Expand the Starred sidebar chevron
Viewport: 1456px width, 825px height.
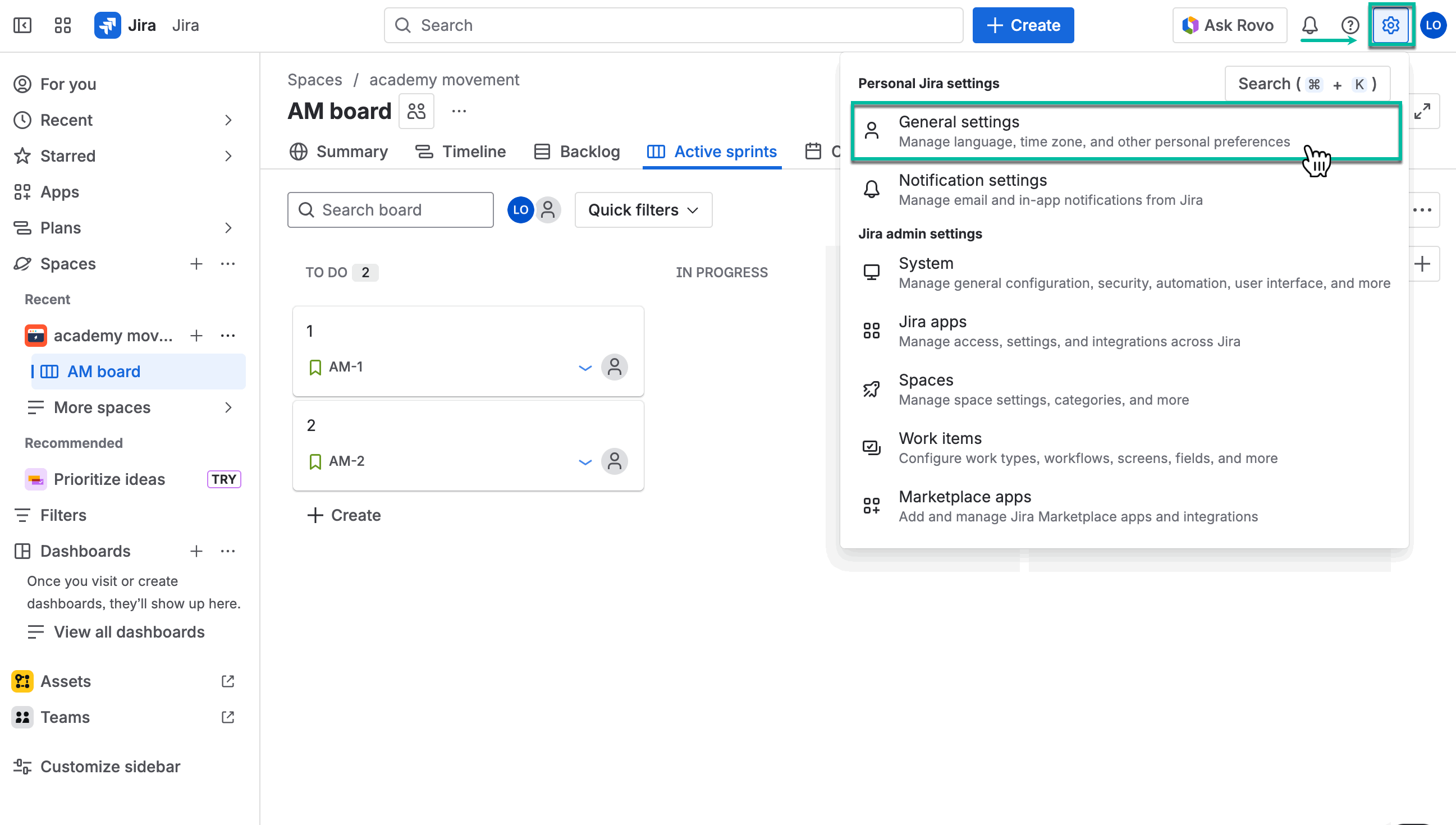pyautogui.click(x=228, y=156)
